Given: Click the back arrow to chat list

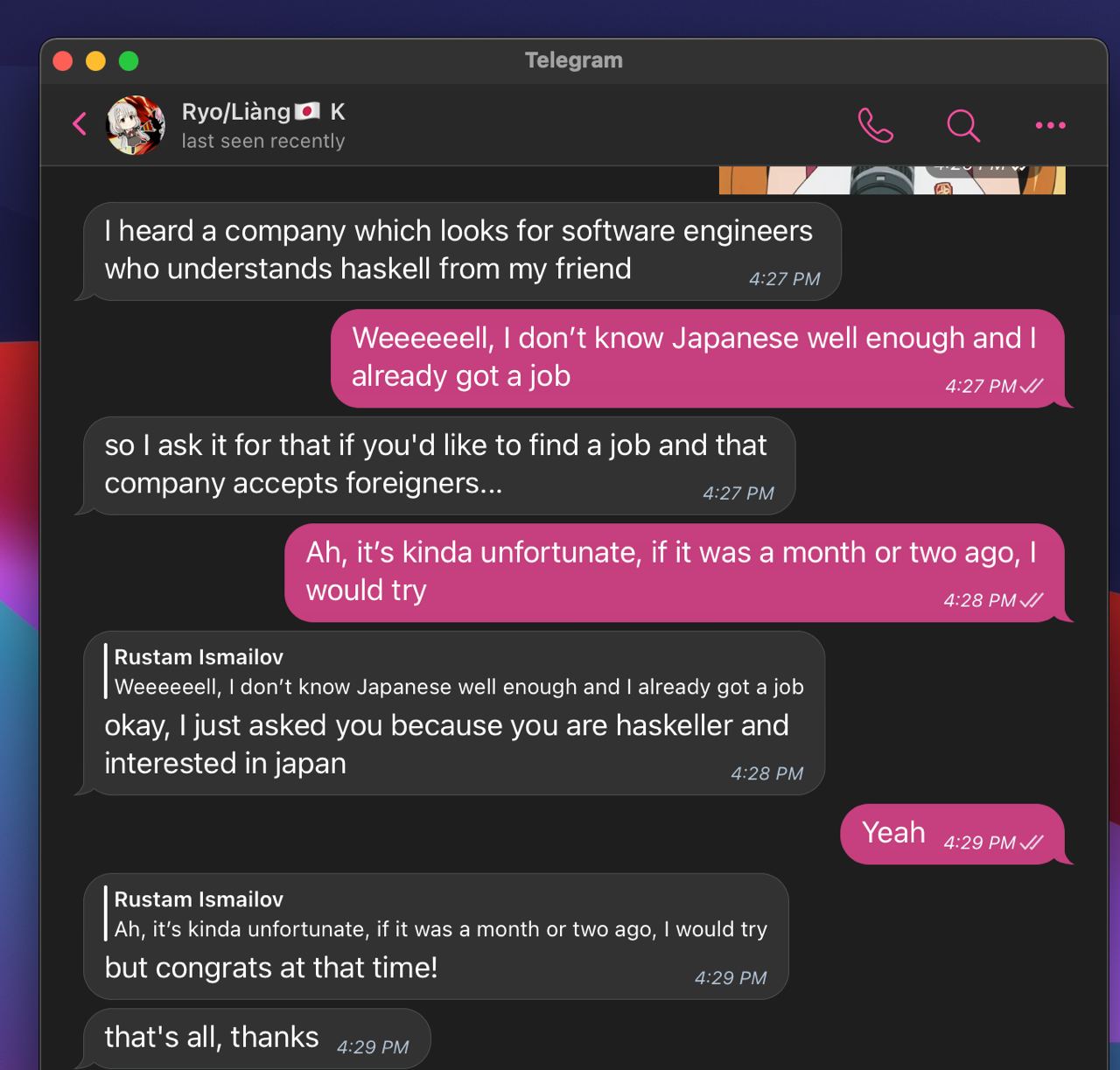Looking at the screenshot, I should pyautogui.click(x=80, y=124).
